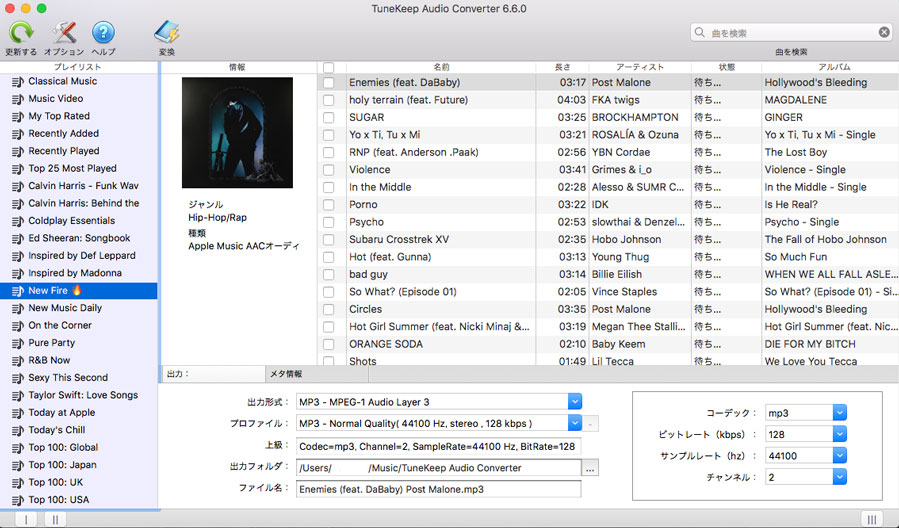Open the profile (プロファイル) dropdown

(575, 423)
